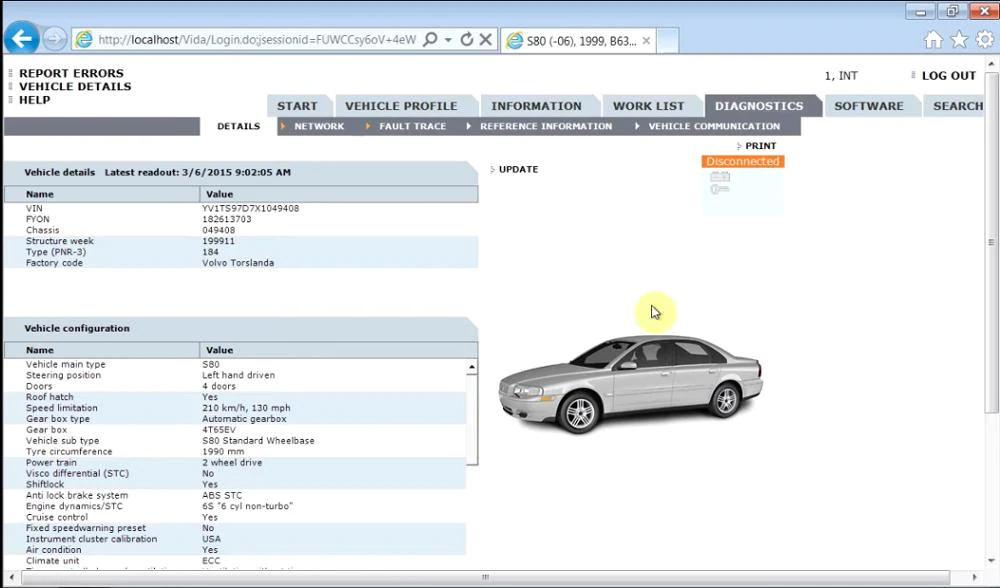Click the Climate unit value ECC
Screen dimensions: 1000x588
pos(211,561)
